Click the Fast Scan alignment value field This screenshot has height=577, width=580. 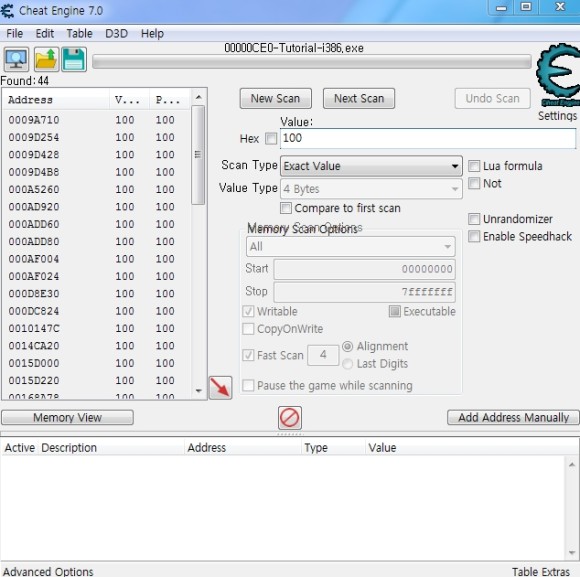[323, 355]
